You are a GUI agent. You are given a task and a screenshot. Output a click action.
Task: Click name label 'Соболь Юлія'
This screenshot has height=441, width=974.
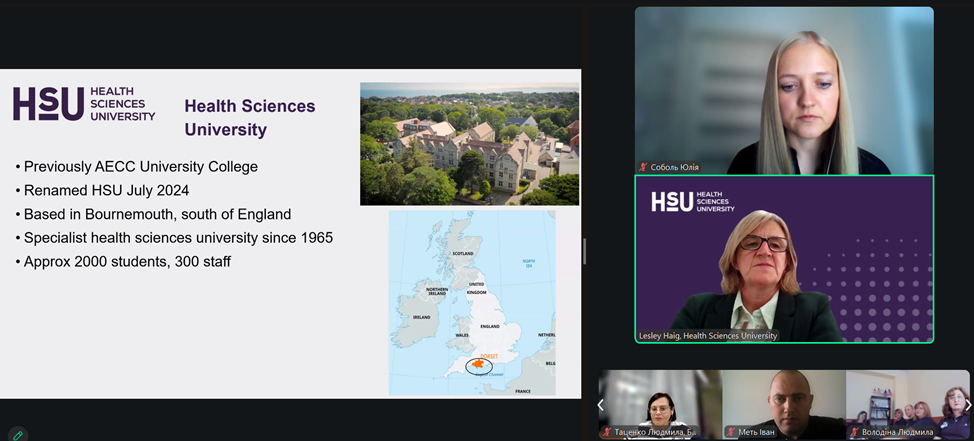click(675, 167)
